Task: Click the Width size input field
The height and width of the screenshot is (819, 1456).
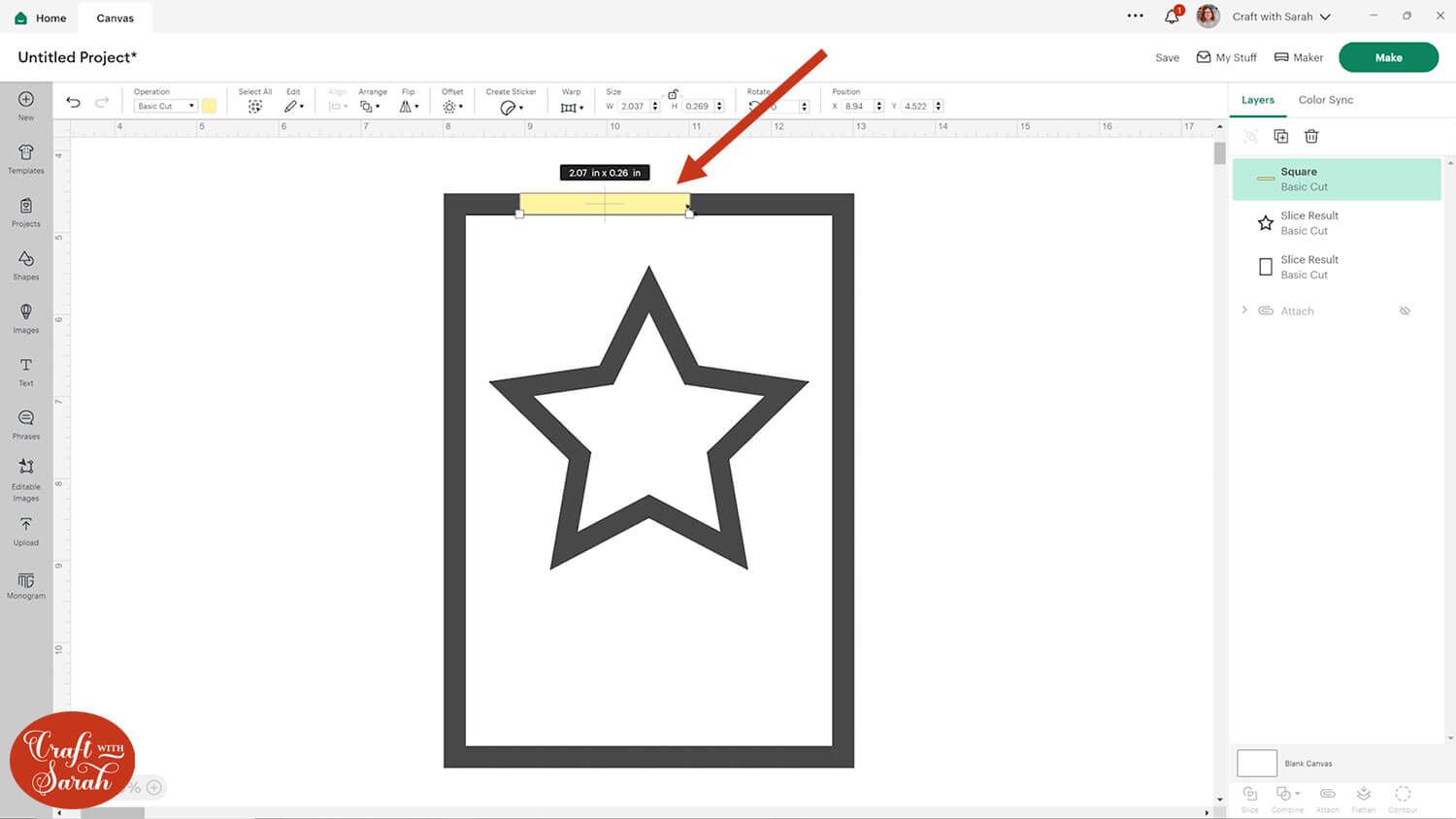Action: (x=633, y=106)
